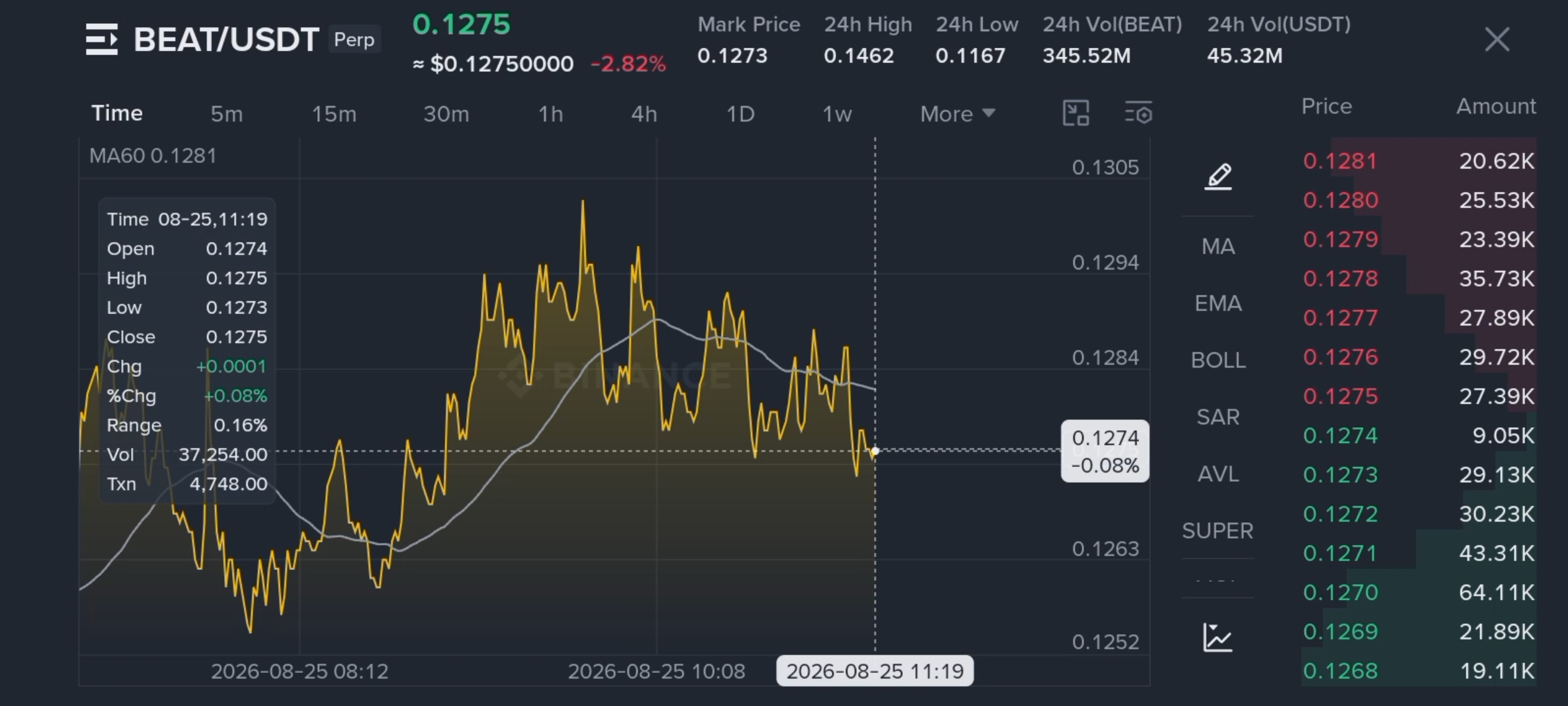Screen dimensions: 1568x706
Task: Click the -2.82% change percentage
Action: point(628,64)
